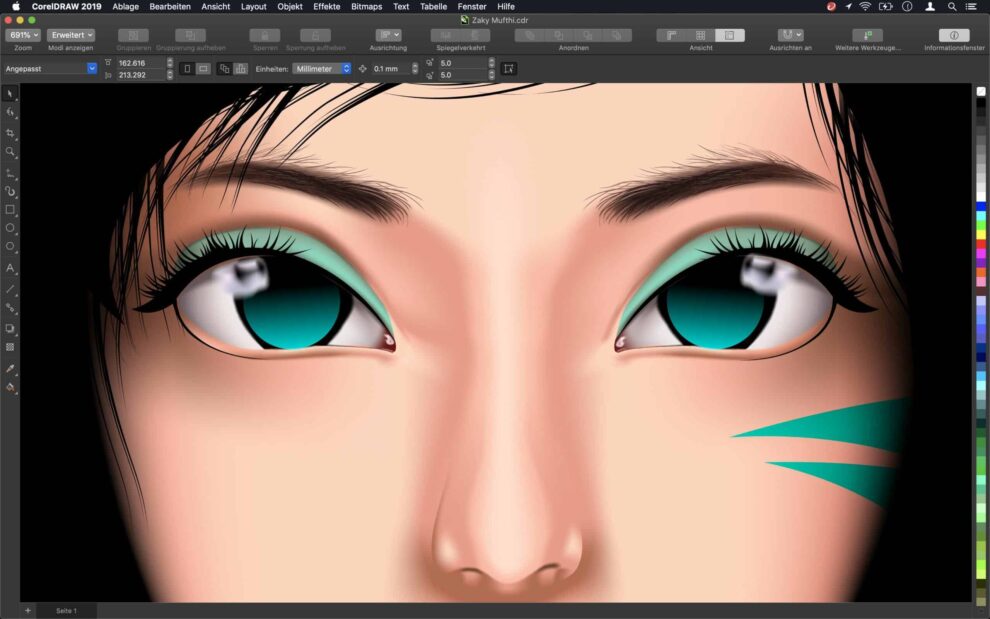The height and width of the screenshot is (619, 990).
Task: Open the Hilfe menu
Action: [506, 6]
